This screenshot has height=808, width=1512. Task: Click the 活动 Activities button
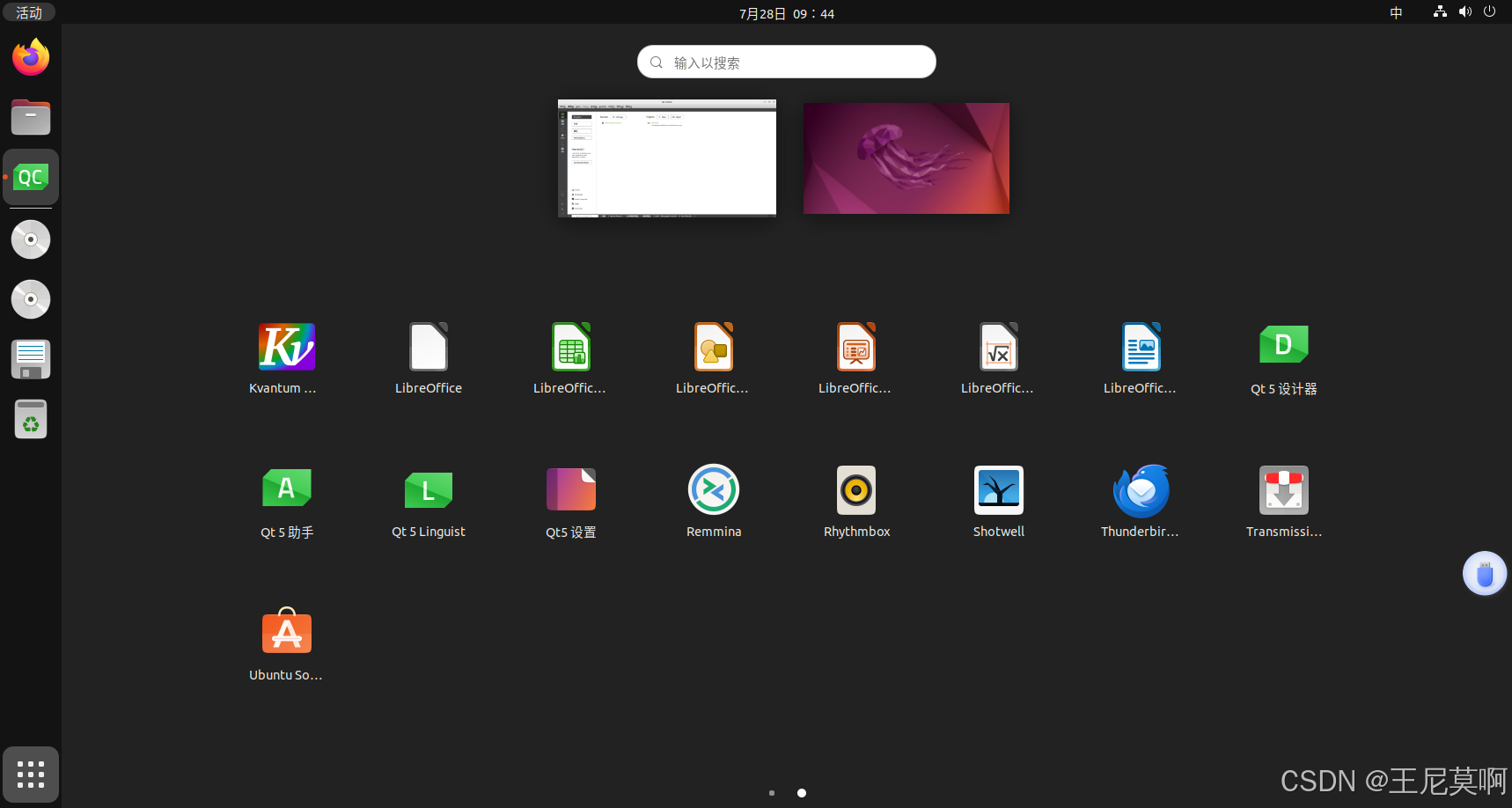tap(29, 12)
